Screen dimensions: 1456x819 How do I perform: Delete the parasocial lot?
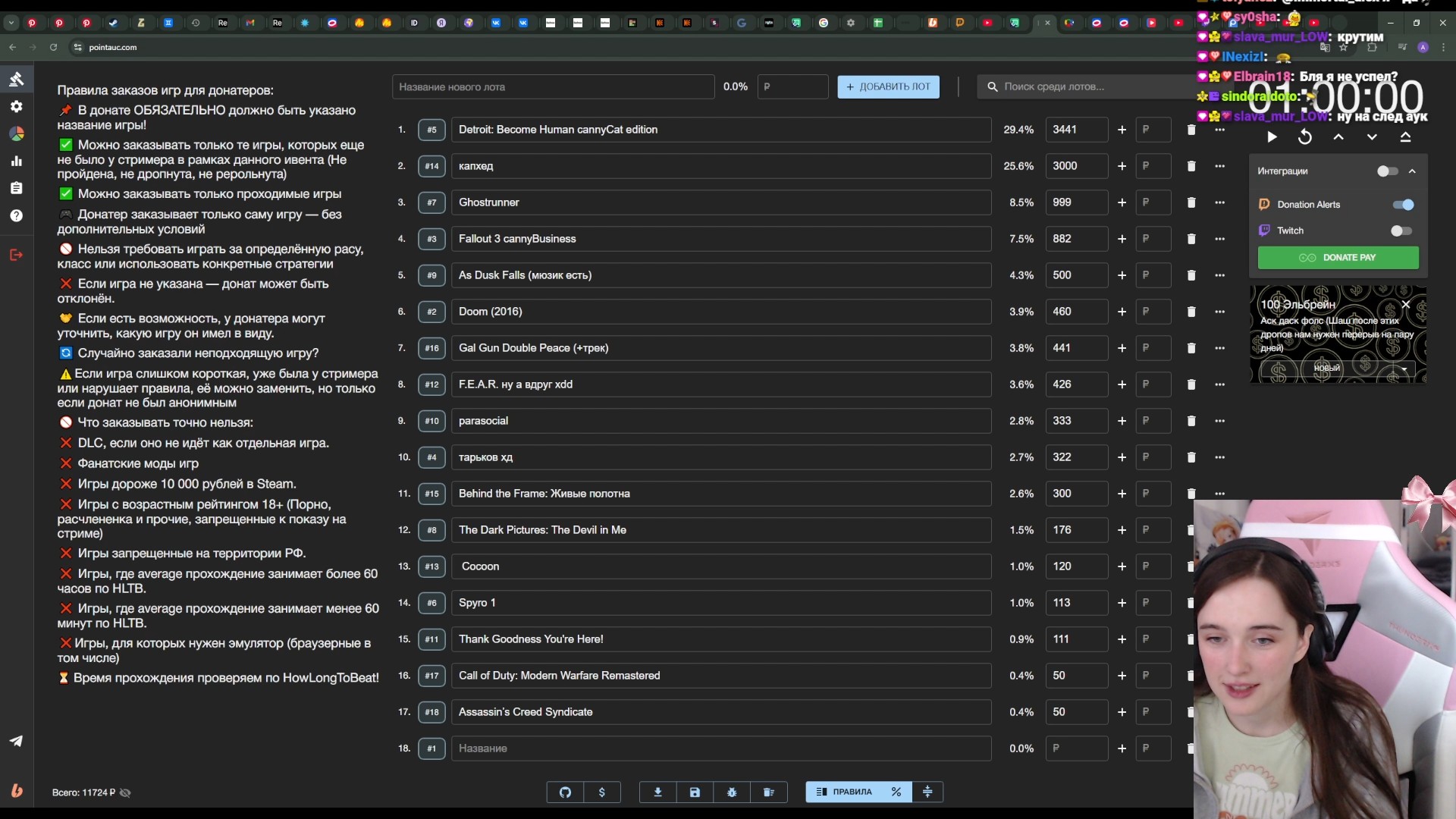point(1191,421)
